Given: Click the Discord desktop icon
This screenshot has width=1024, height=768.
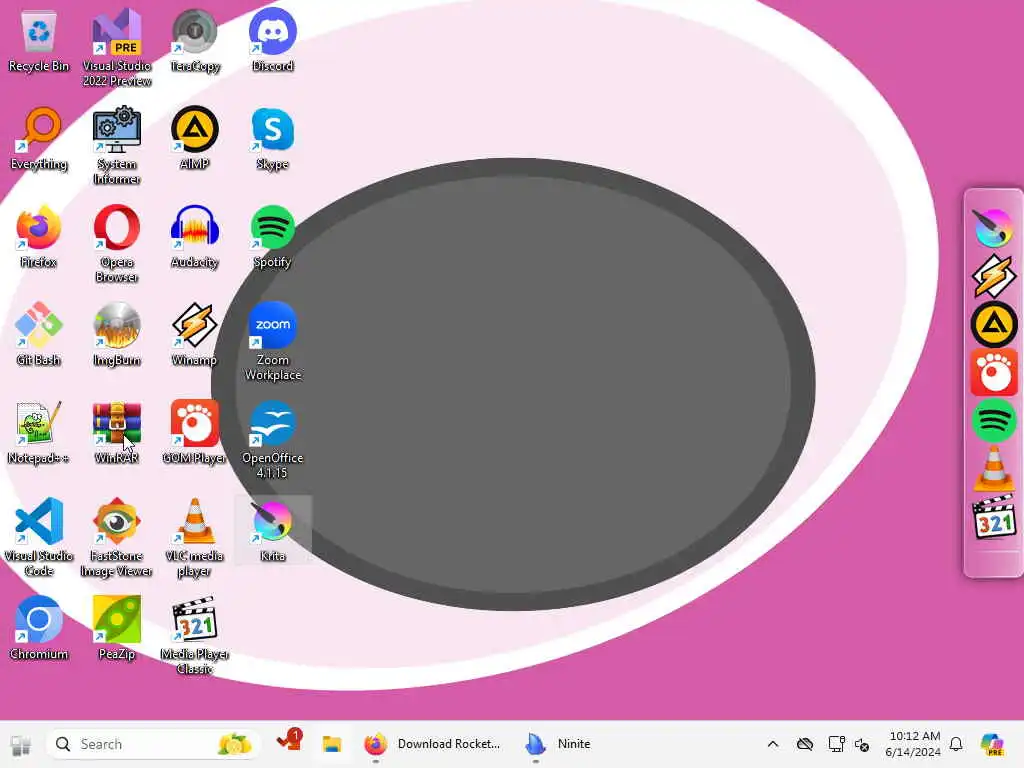Looking at the screenshot, I should coord(272,40).
